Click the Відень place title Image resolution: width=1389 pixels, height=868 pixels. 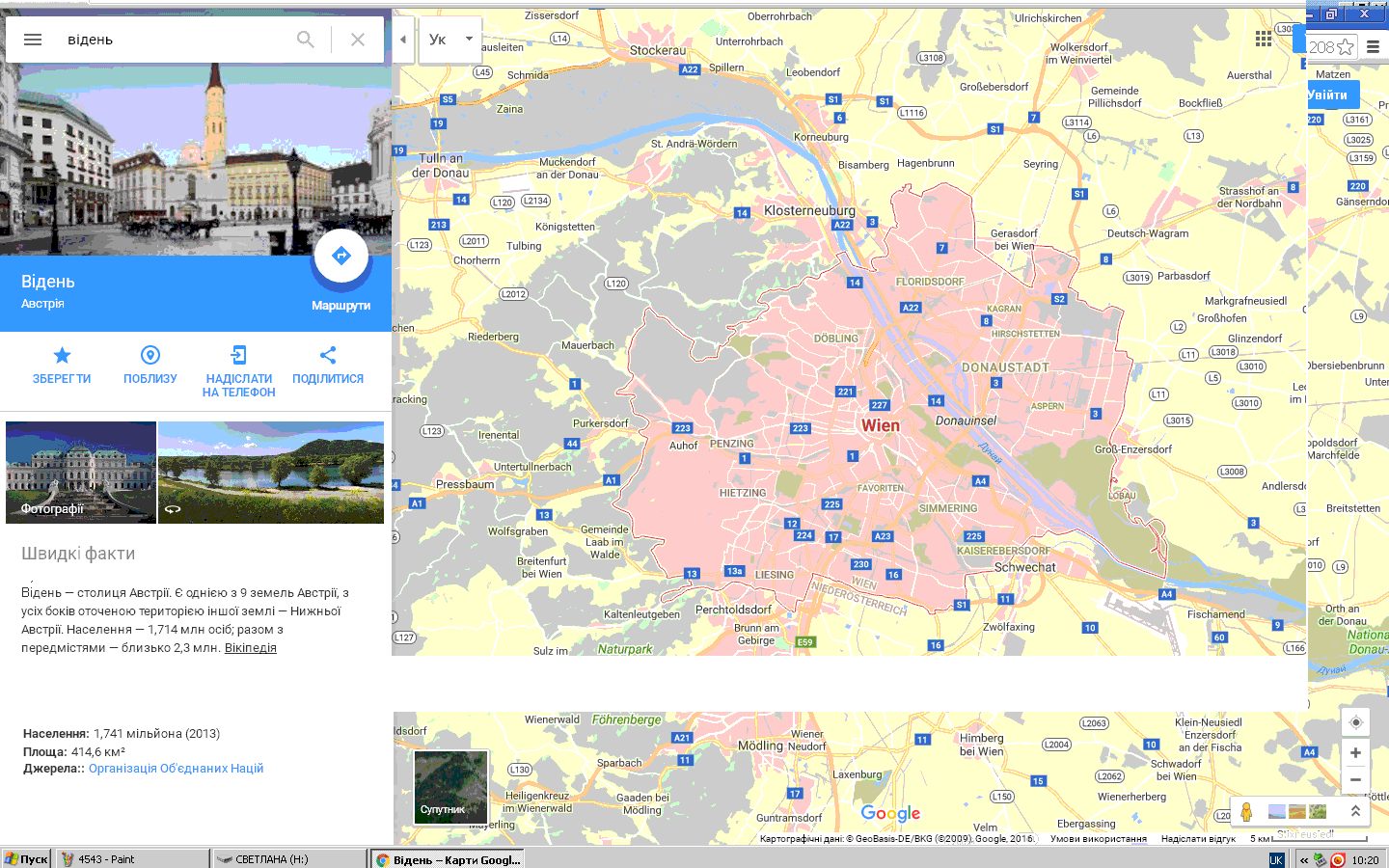pos(48,282)
